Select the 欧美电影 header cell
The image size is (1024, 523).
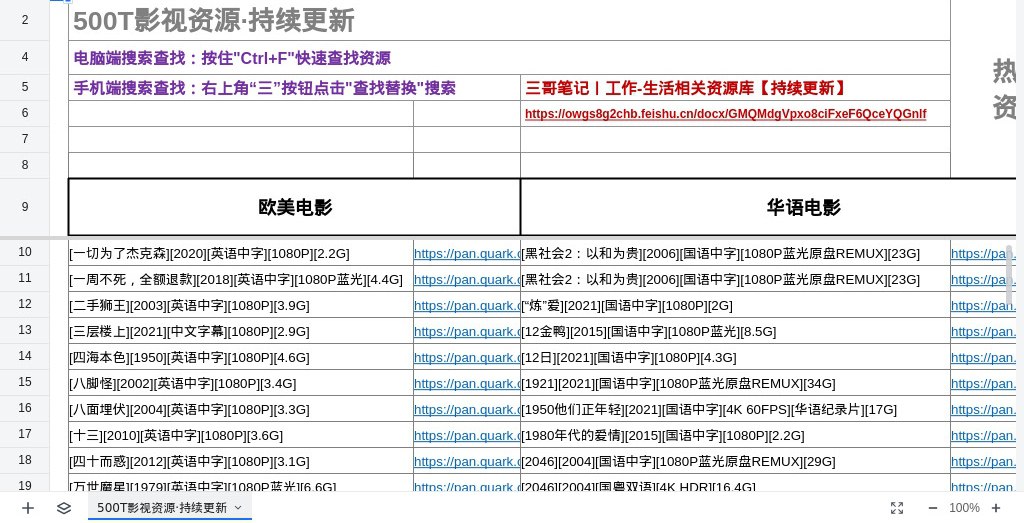[294, 207]
